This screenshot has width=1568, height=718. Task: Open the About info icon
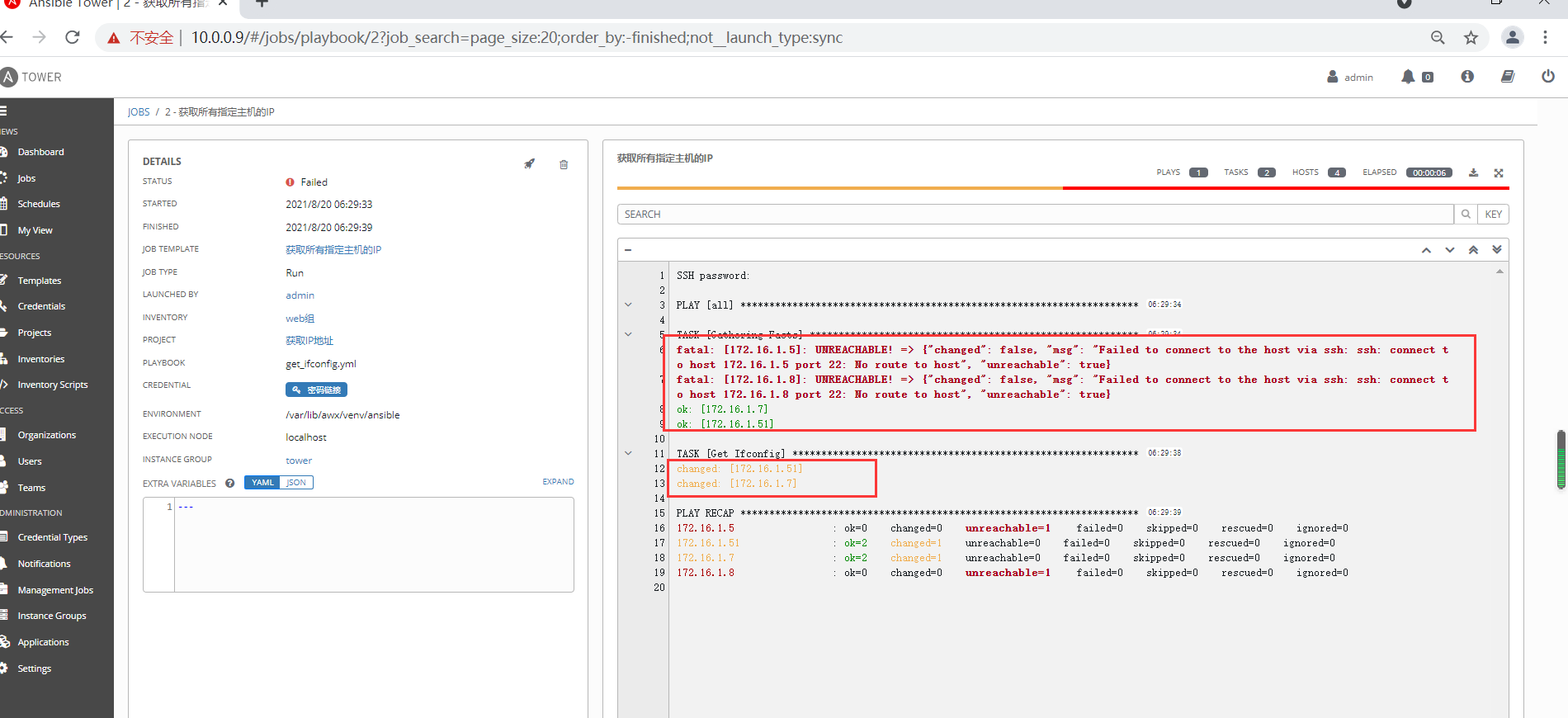pyautogui.click(x=1467, y=77)
